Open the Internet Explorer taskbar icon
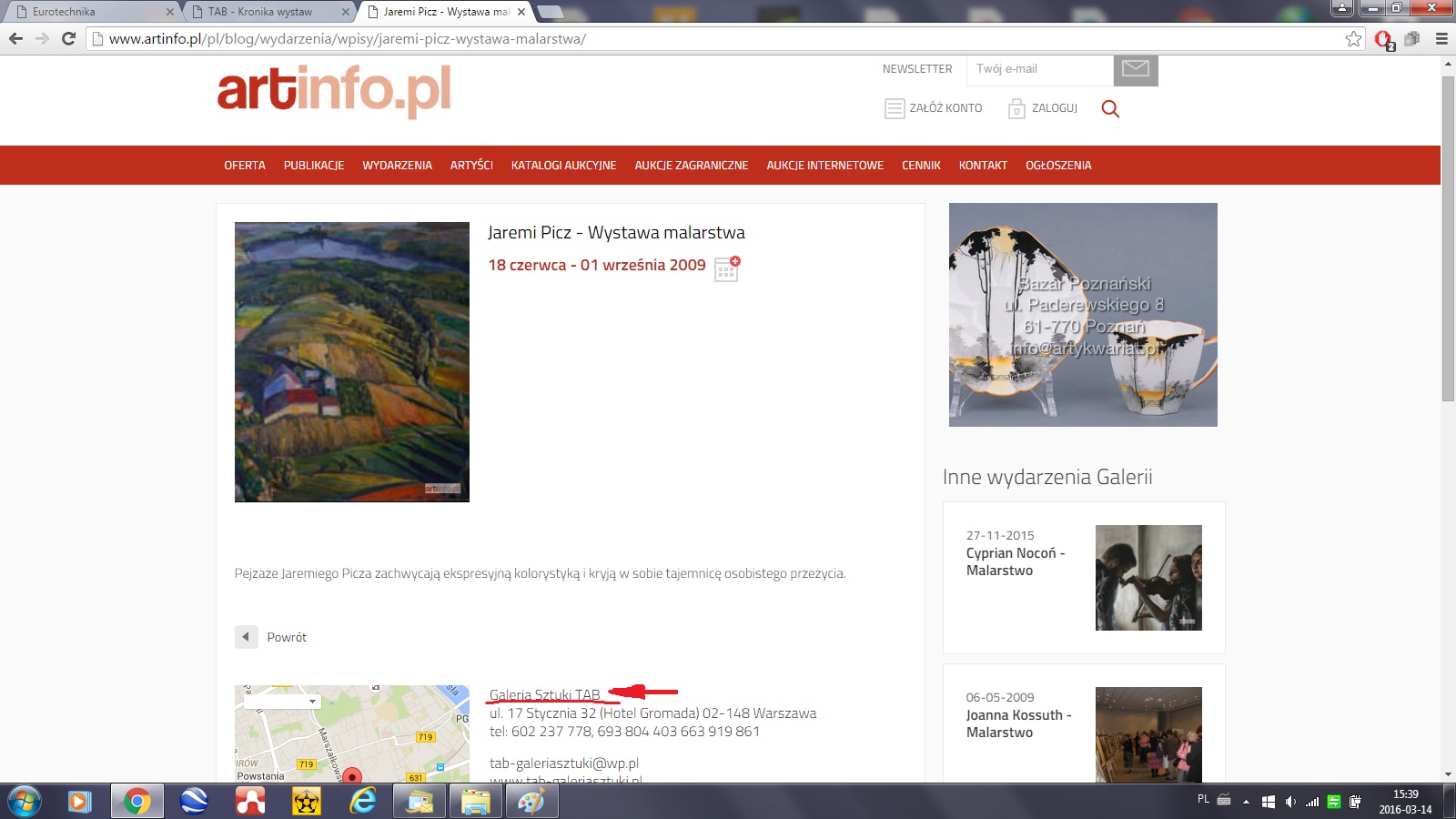This screenshot has width=1456, height=819. click(x=363, y=802)
